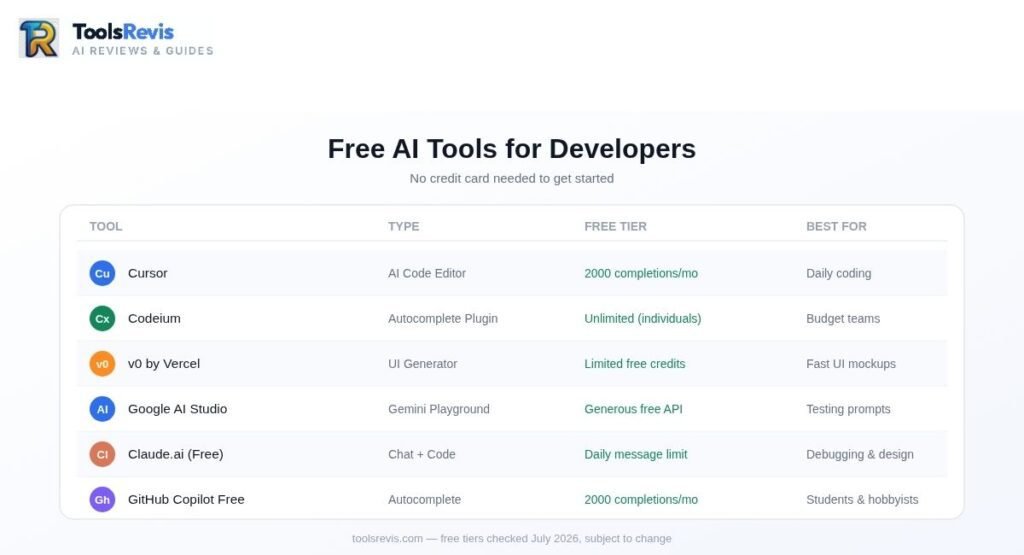Click the TOOL column header

tap(106, 227)
